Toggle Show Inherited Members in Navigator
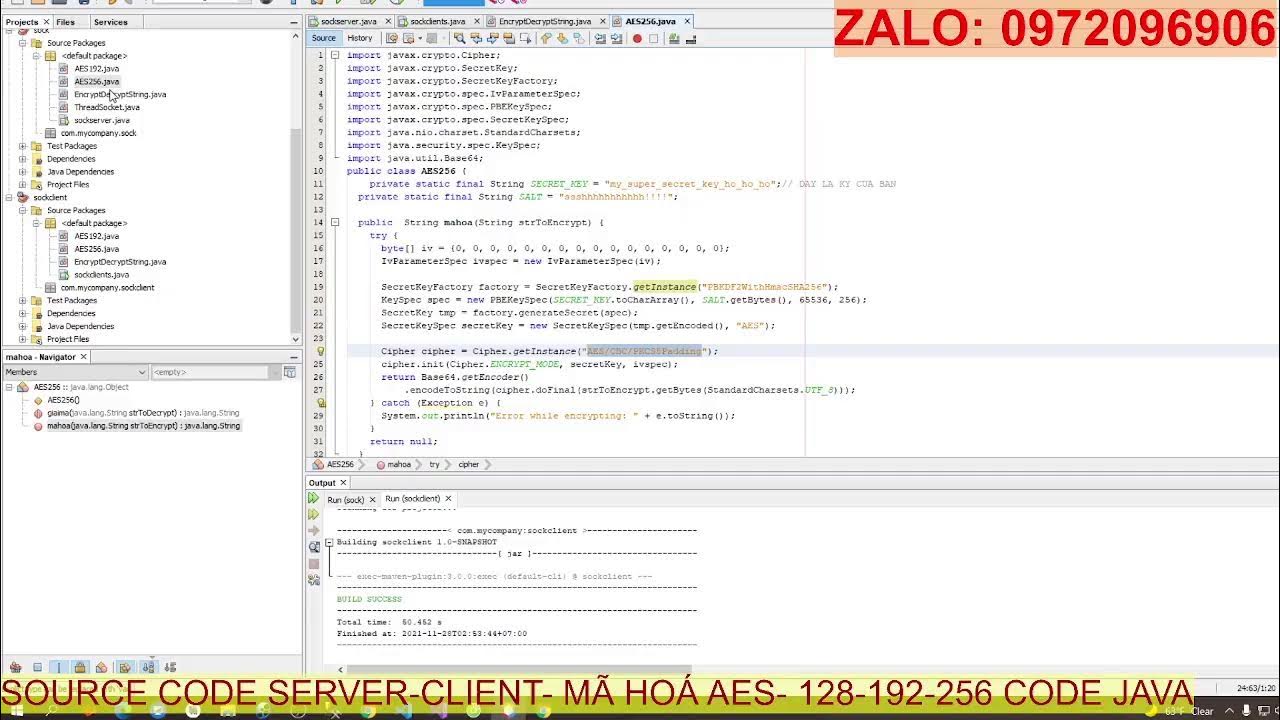The height and width of the screenshot is (720, 1280). [15, 667]
